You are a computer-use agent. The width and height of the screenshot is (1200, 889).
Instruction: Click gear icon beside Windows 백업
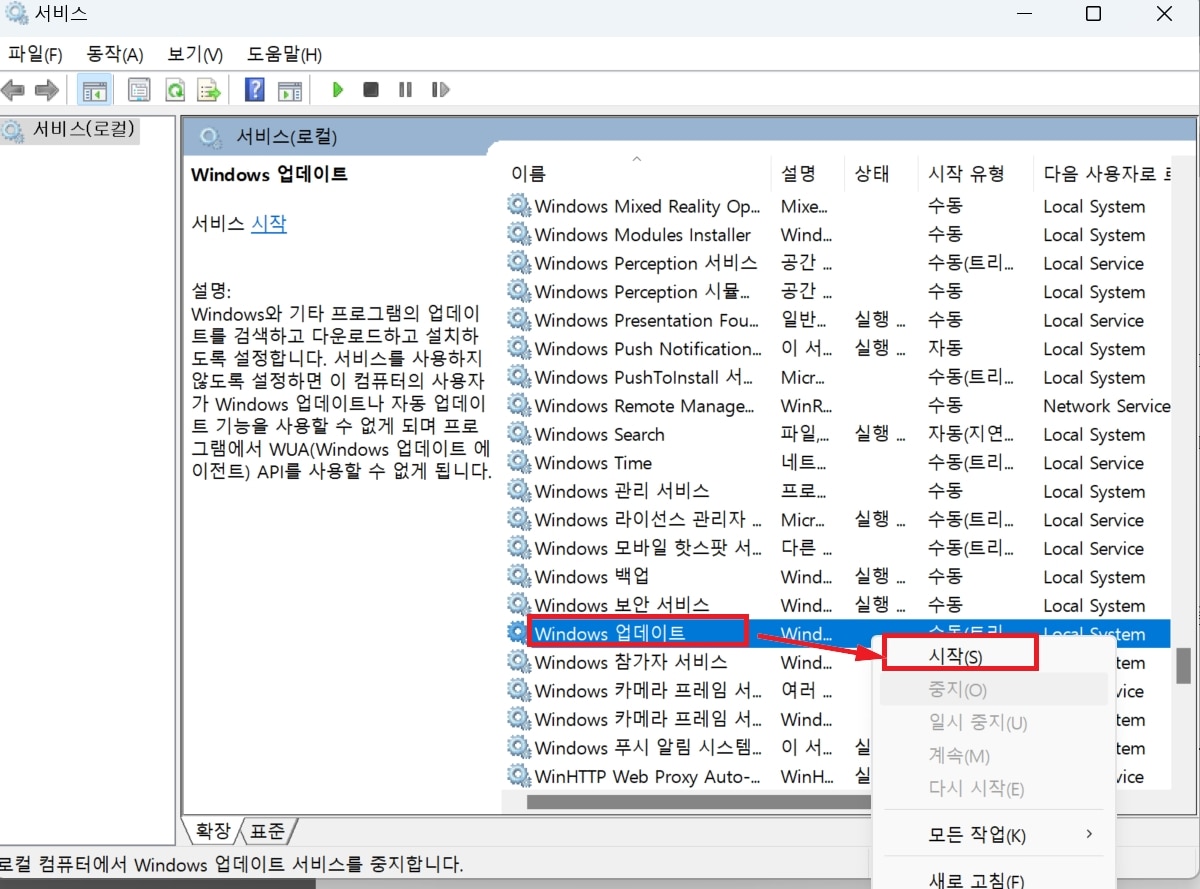coord(518,577)
